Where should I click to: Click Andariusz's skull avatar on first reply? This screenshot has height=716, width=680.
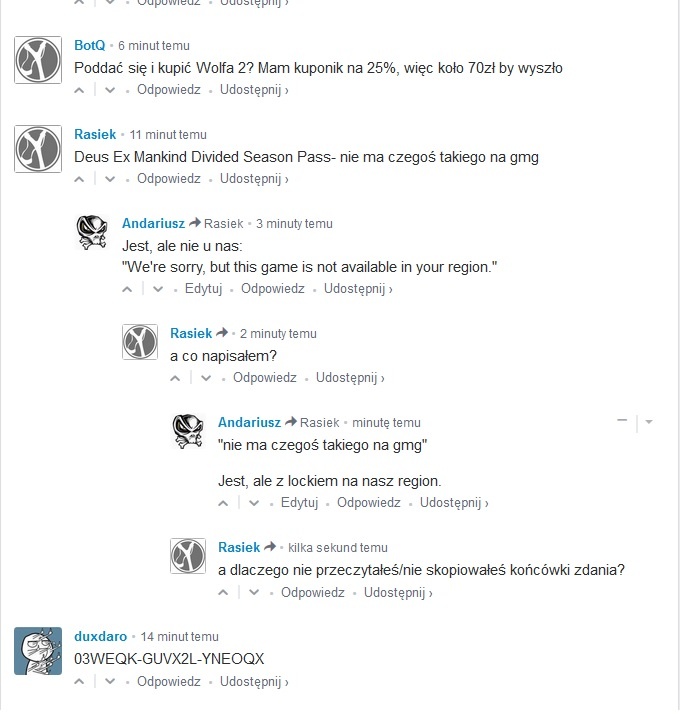click(x=92, y=232)
